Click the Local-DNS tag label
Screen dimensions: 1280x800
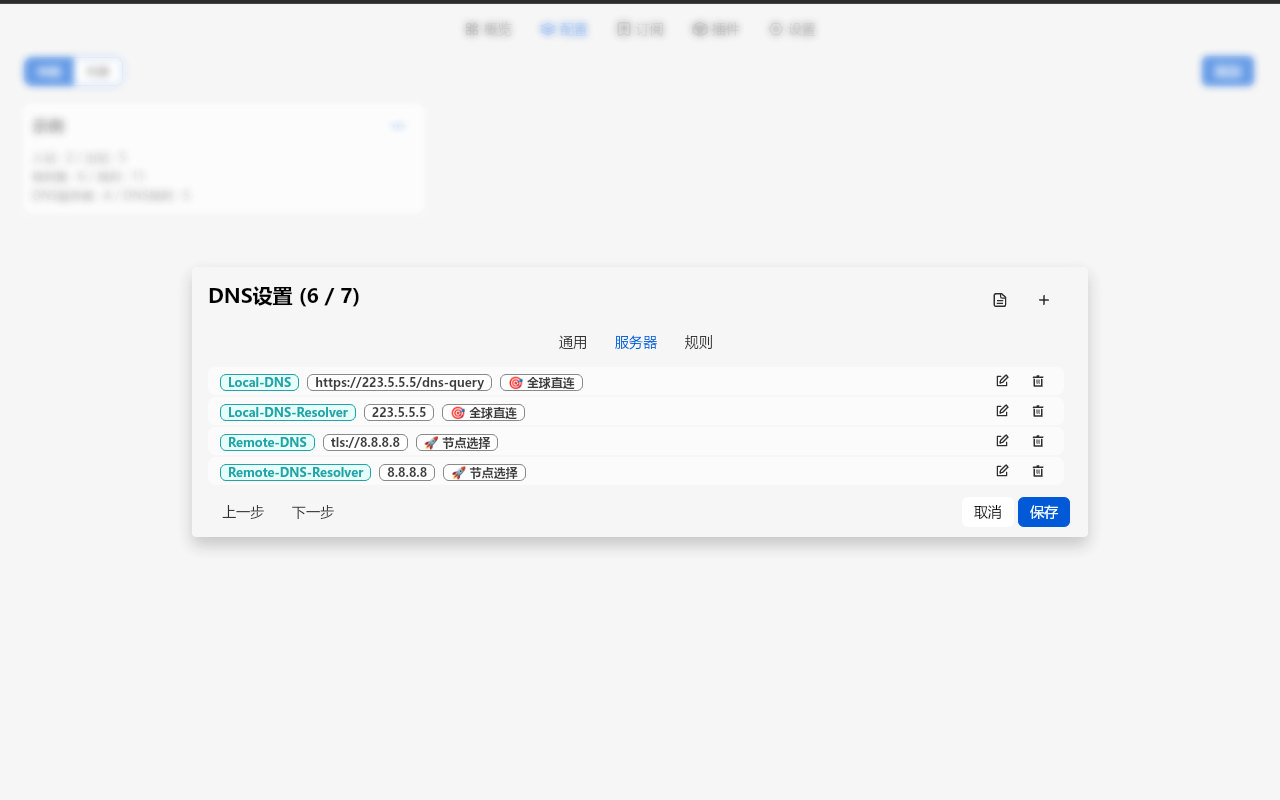click(x=259, y=382)
